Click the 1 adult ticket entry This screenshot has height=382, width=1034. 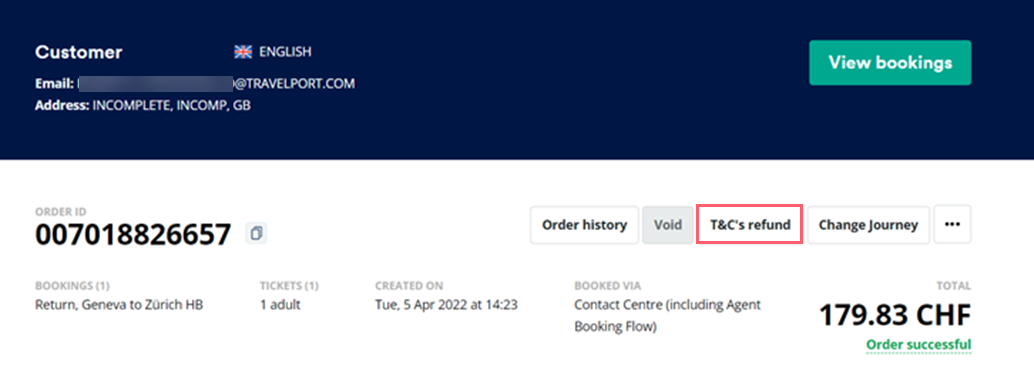pos(280,305)
